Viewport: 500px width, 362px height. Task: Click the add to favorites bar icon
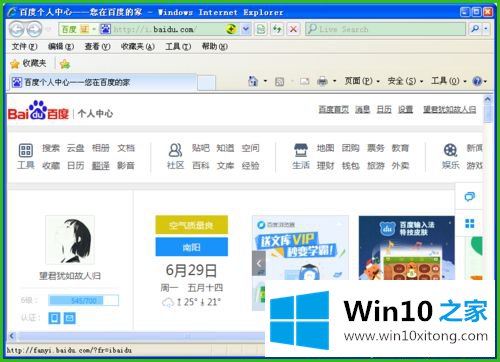coord(65,64)
